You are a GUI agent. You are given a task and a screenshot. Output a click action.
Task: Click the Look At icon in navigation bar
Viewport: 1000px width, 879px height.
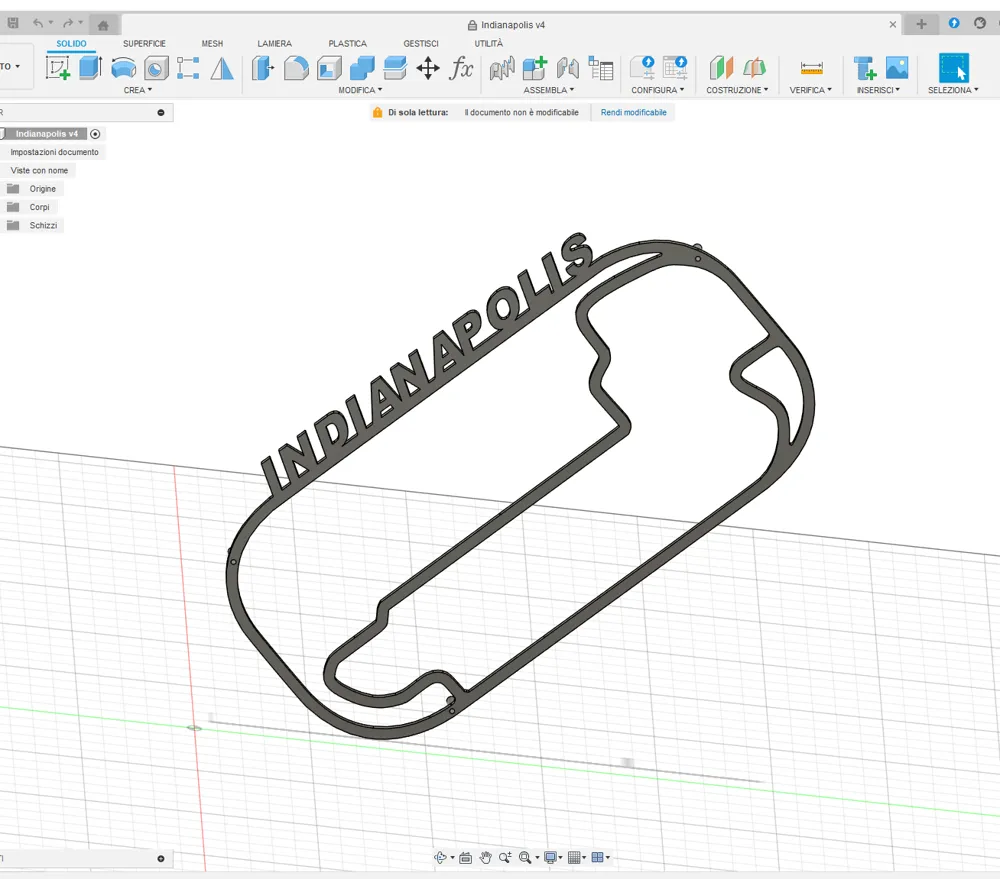click(x=466, y=857)
